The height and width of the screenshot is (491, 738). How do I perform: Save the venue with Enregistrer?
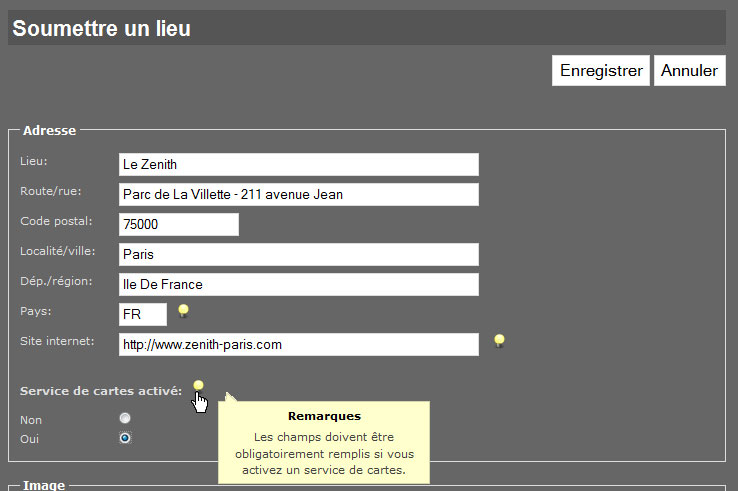click(x=601, y=71)
